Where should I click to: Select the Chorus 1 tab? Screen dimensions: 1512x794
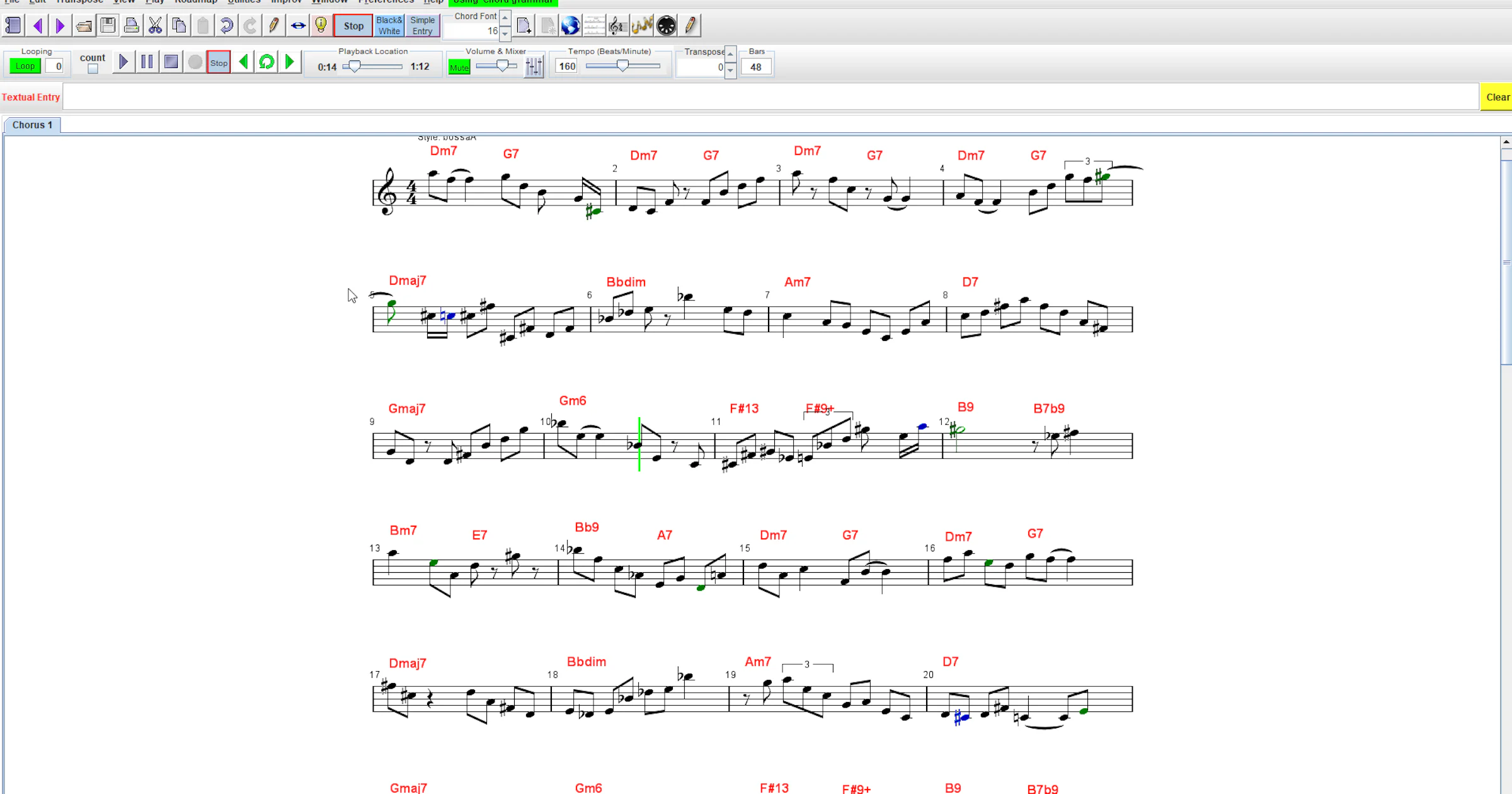pos(32,125)
